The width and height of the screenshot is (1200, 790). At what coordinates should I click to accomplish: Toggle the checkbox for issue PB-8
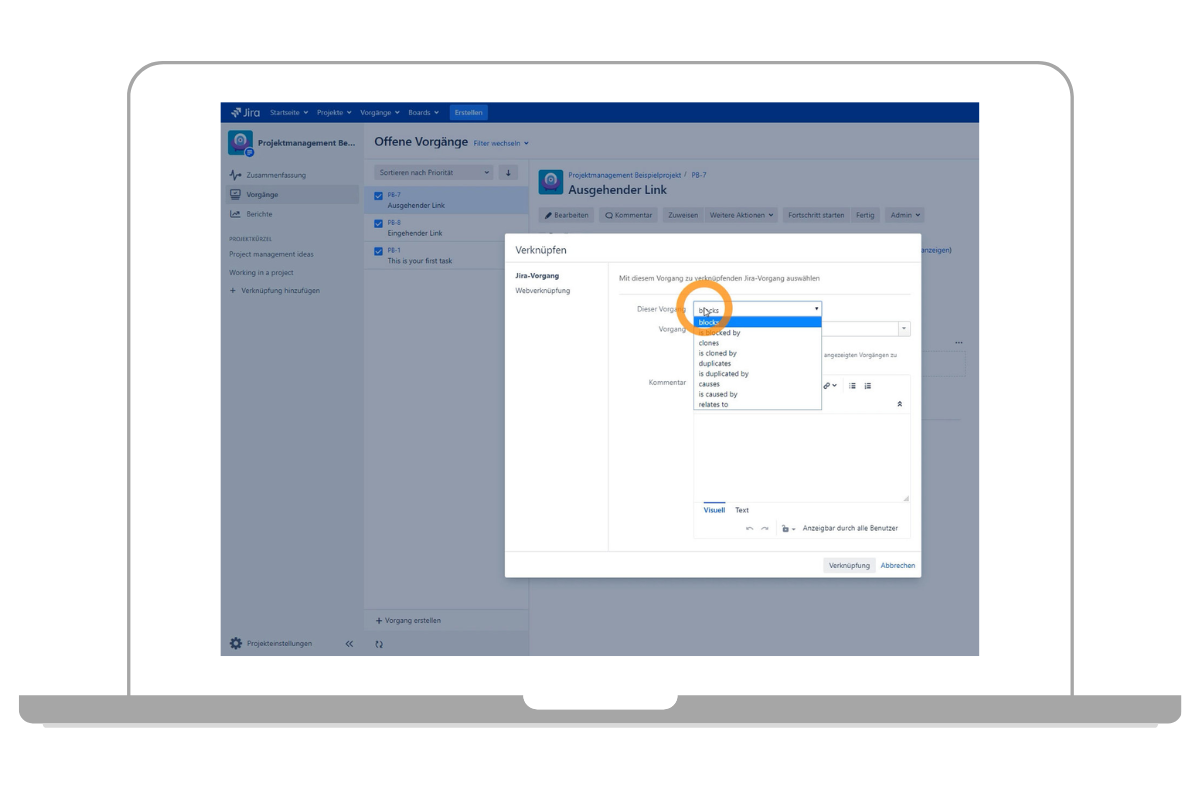click(x=378, y=223)
